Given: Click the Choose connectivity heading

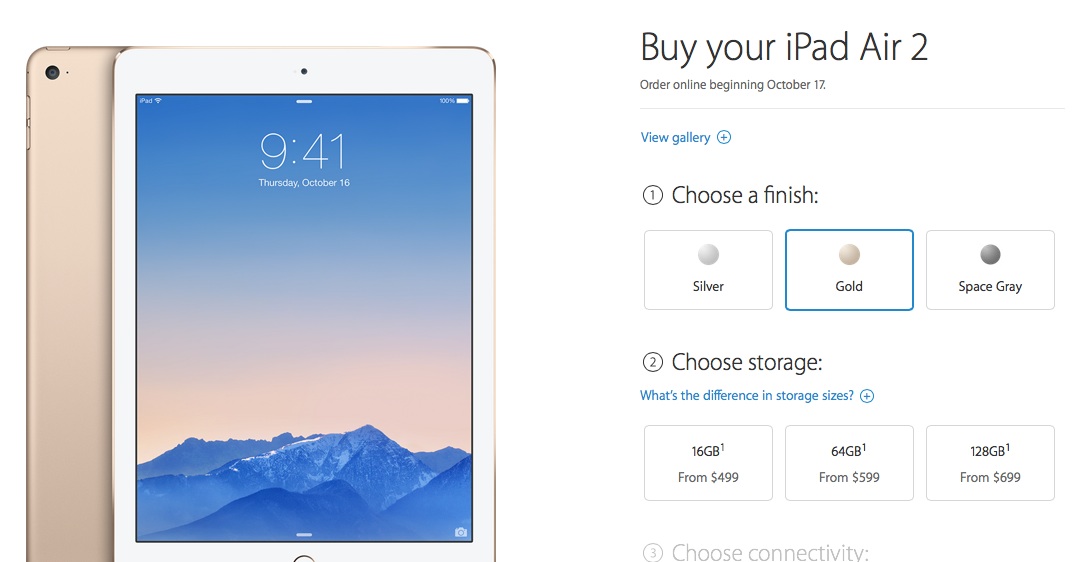Looking at the screenshot, I should [x=770, y=552].
